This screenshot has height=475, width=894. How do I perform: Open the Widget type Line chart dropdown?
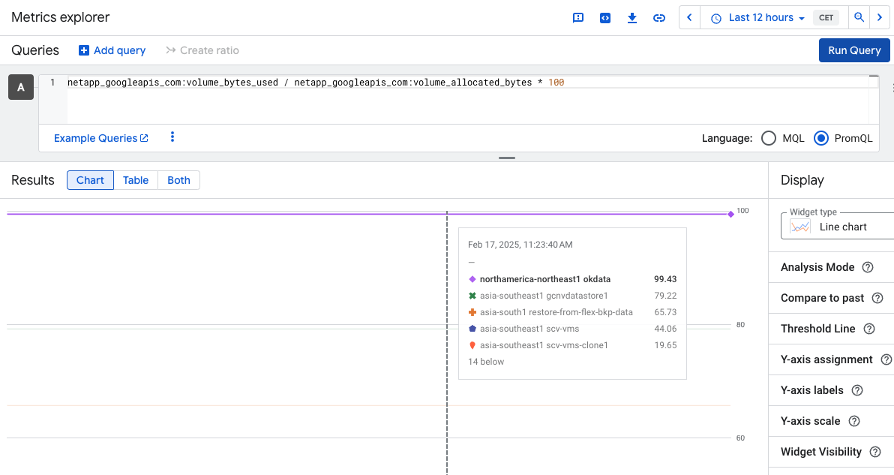tap(838, 225)
